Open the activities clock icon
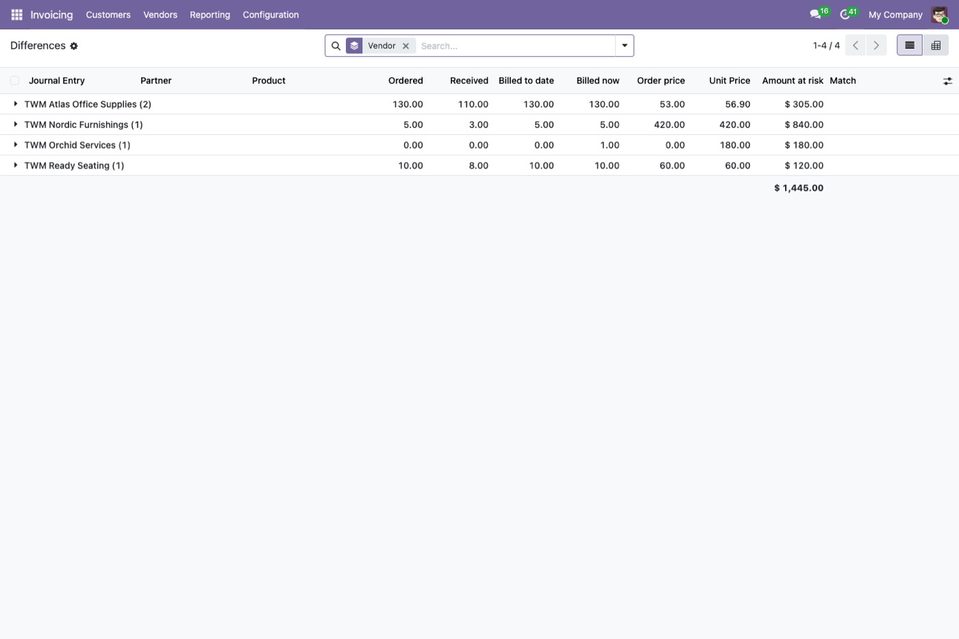The width and height of the screenshot is (959, 639). click(x=845, y=14)
